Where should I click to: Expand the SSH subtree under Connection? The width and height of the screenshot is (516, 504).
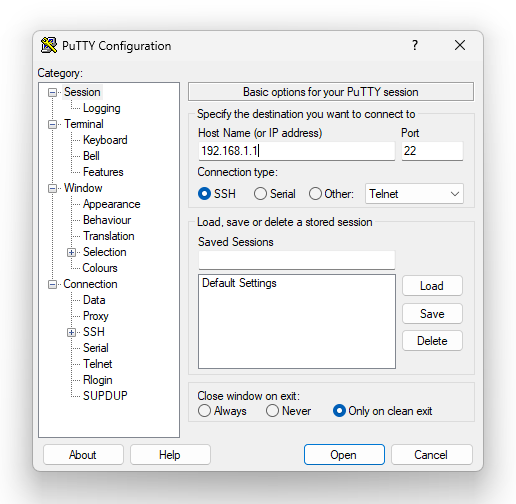pyautogui.click(x=71, y=332)
